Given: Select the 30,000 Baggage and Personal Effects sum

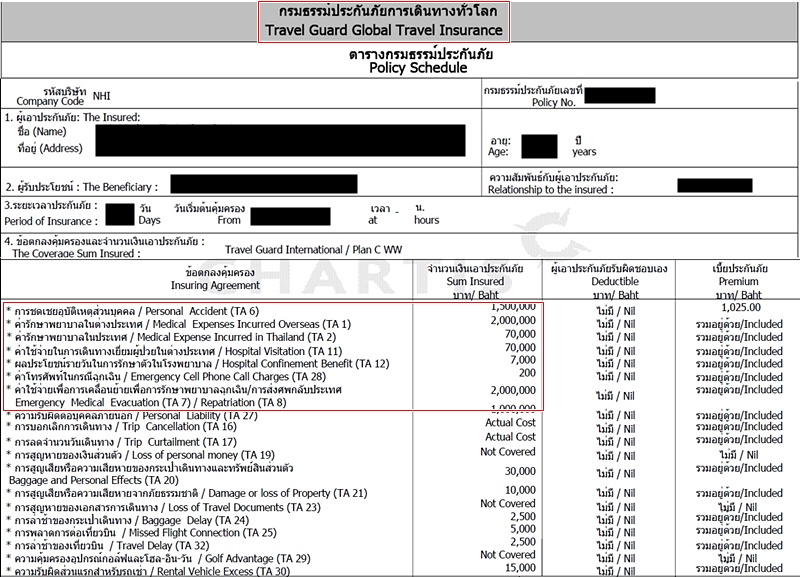Looking at the screenshot, I should (x=520, y=471).
